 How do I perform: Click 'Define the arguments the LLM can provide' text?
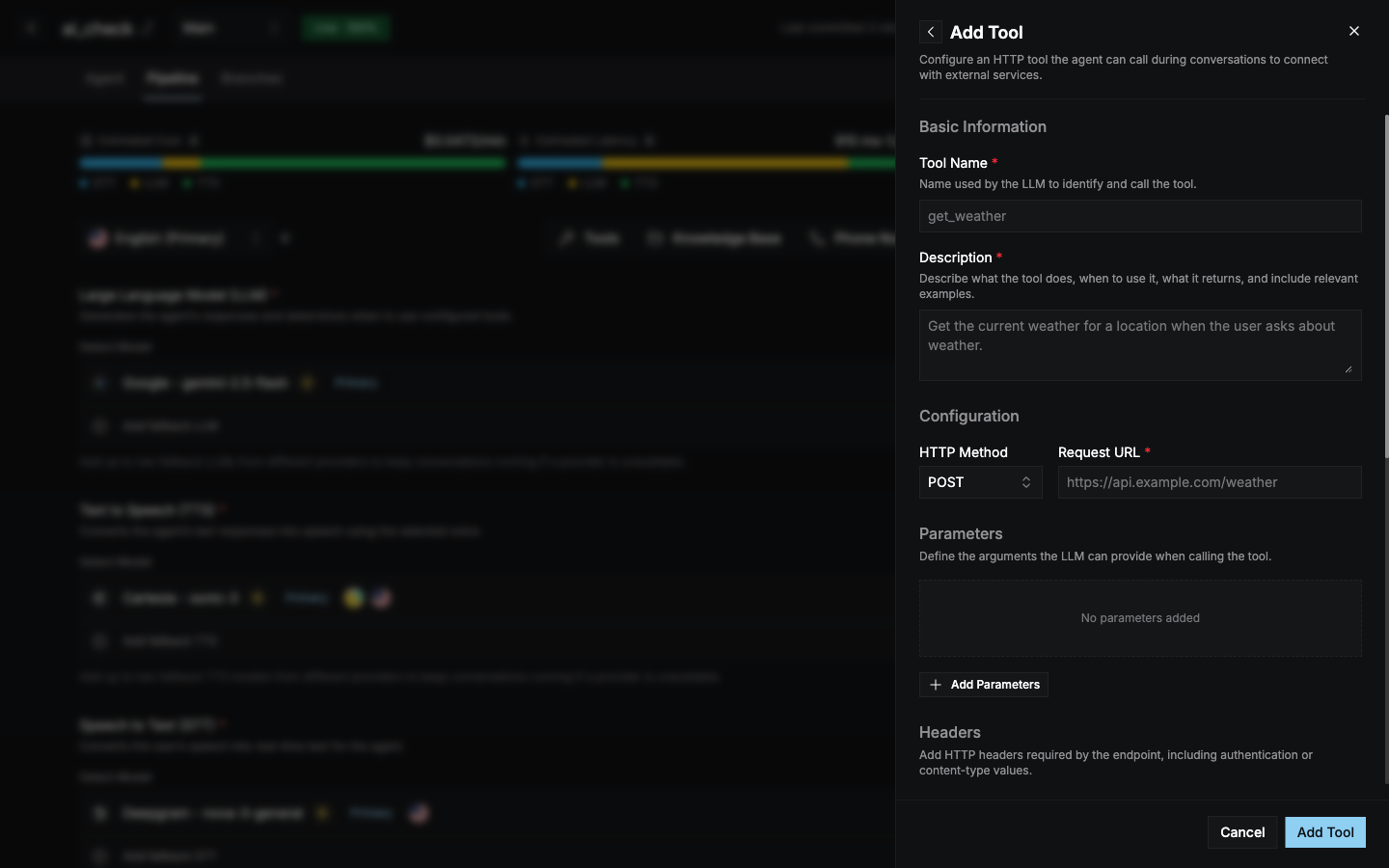(1096, 556)
